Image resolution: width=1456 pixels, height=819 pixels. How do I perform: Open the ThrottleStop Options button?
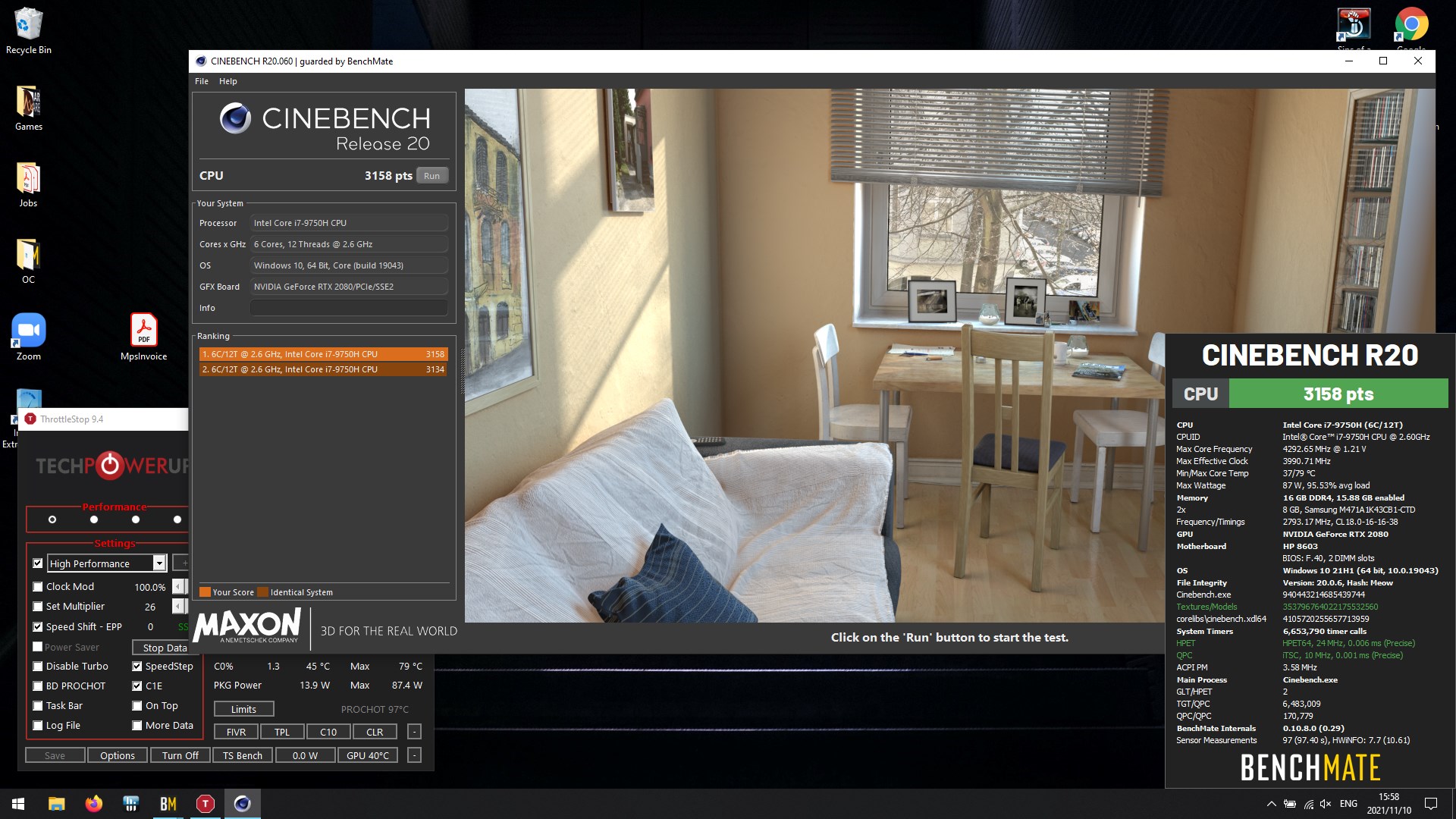click(118, 755)
